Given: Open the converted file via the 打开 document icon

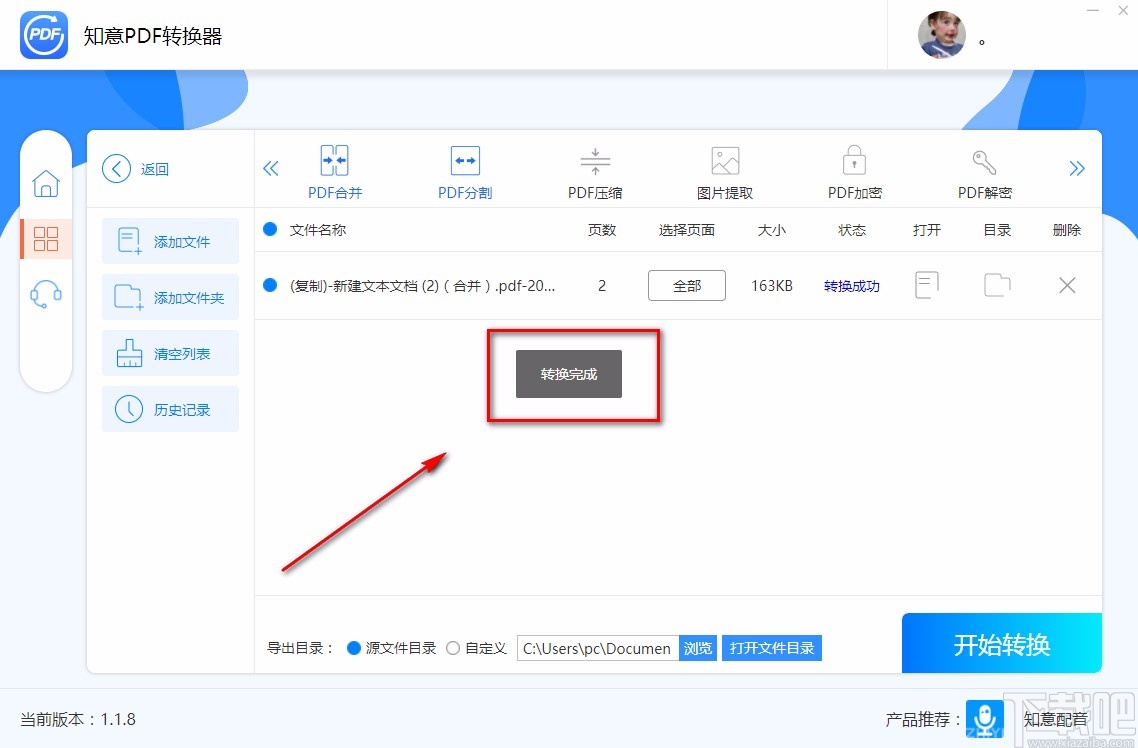Looking at the screenshot, I should (926, 285).
